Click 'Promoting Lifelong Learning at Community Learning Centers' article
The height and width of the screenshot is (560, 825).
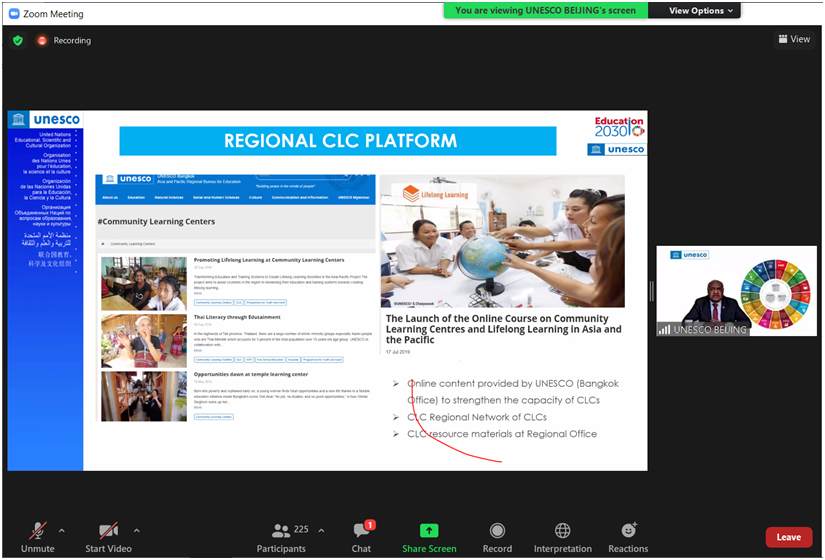tap(269, 260)
